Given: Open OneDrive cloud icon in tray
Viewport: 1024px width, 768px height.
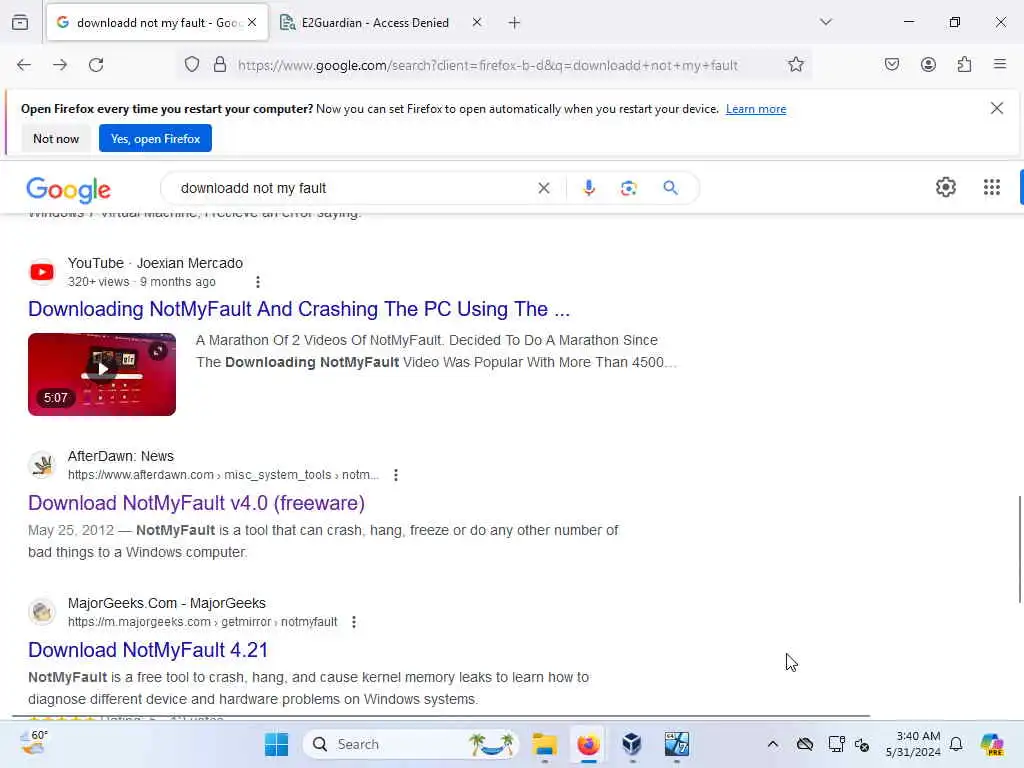Looking at the screenshot, I should 805,744.
